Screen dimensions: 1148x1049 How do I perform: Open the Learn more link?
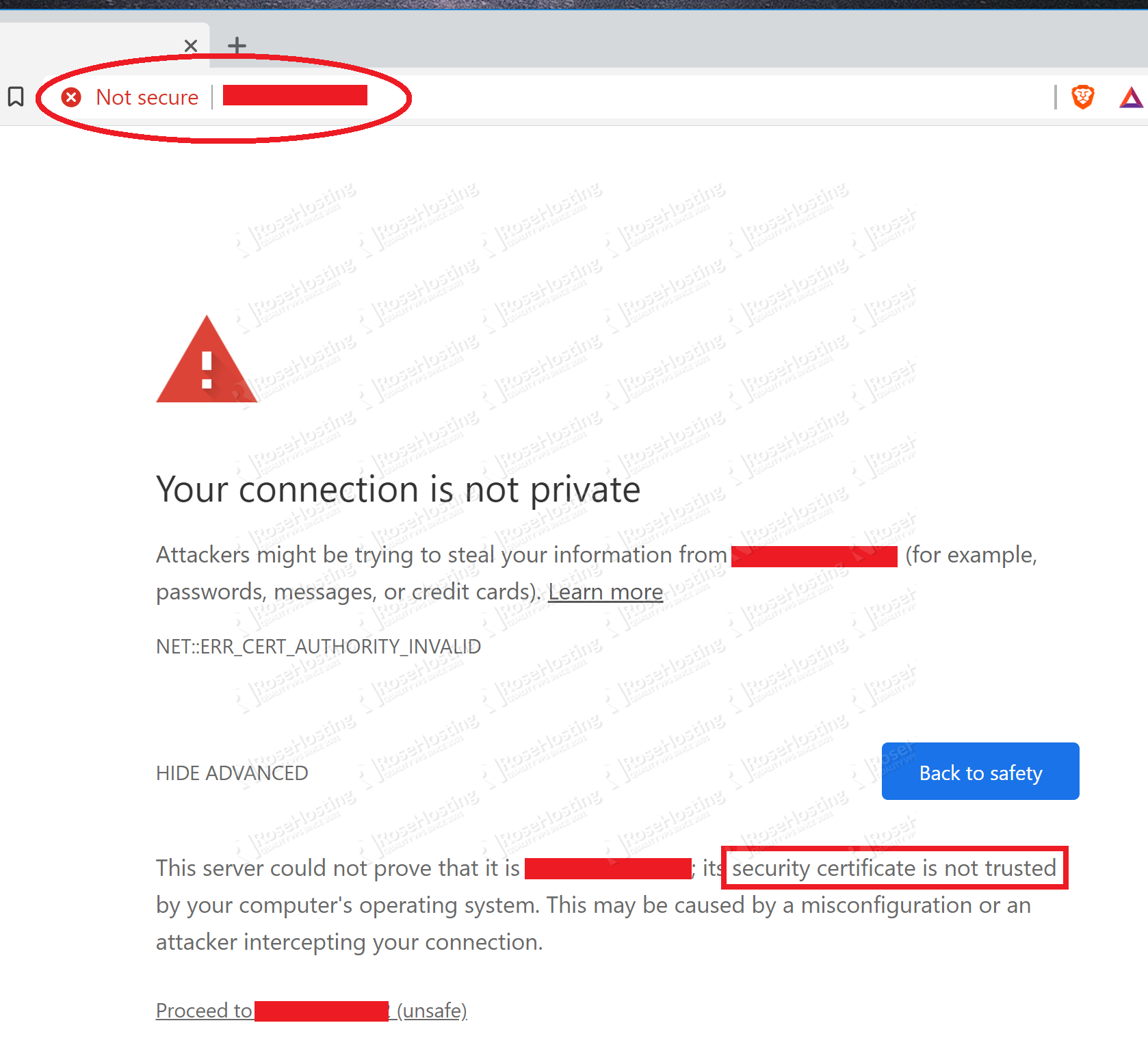pyautogui.click(x=605, y=592)
